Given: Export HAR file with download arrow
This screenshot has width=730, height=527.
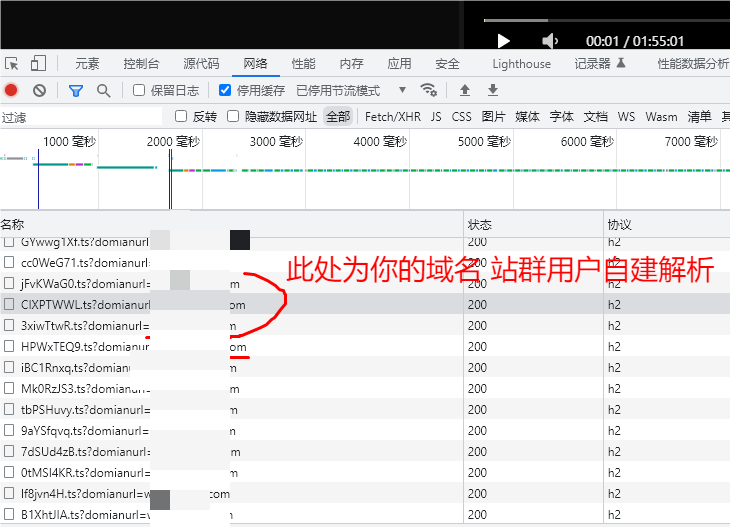Looking at the screenshot, I should tap(492, 90).
